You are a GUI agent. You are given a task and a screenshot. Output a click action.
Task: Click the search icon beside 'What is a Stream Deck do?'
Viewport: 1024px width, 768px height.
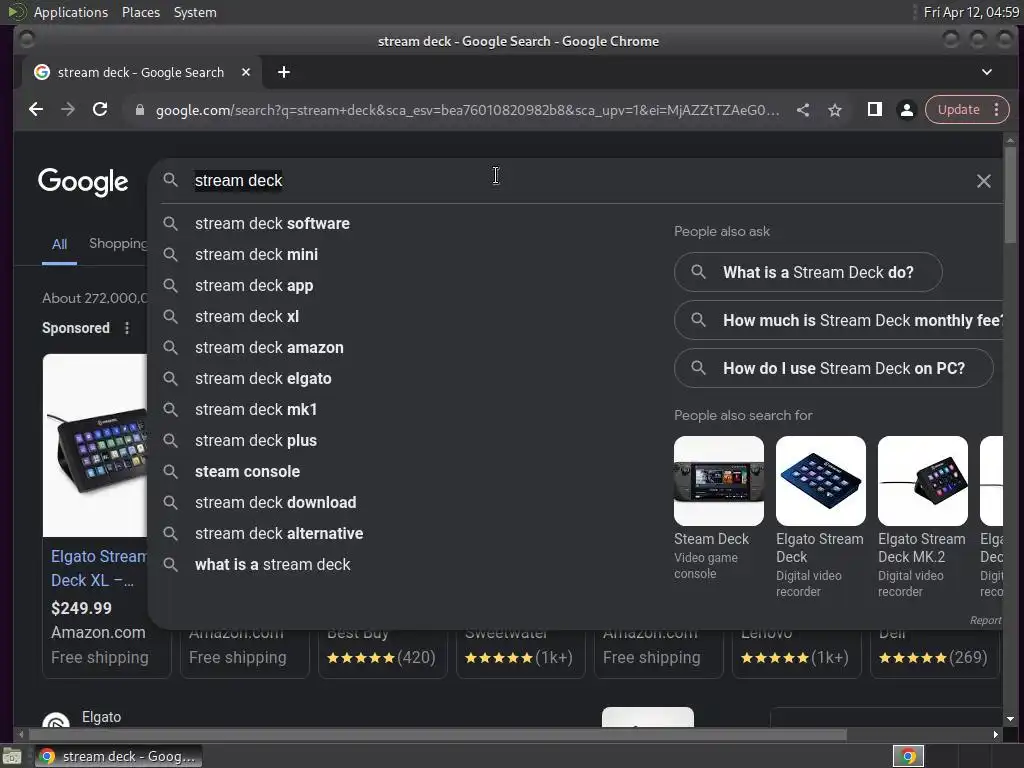(x=698, y=272)
